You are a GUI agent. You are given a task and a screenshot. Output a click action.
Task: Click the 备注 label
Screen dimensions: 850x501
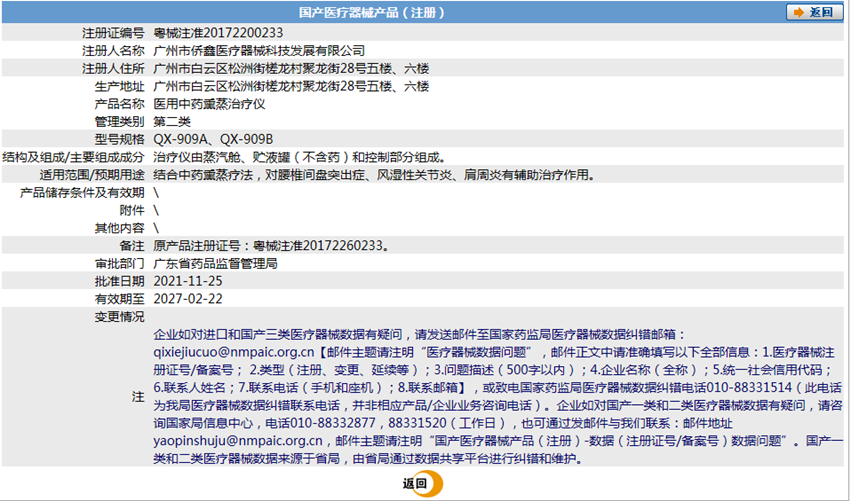pyautogui.click(x=132, y=246)
